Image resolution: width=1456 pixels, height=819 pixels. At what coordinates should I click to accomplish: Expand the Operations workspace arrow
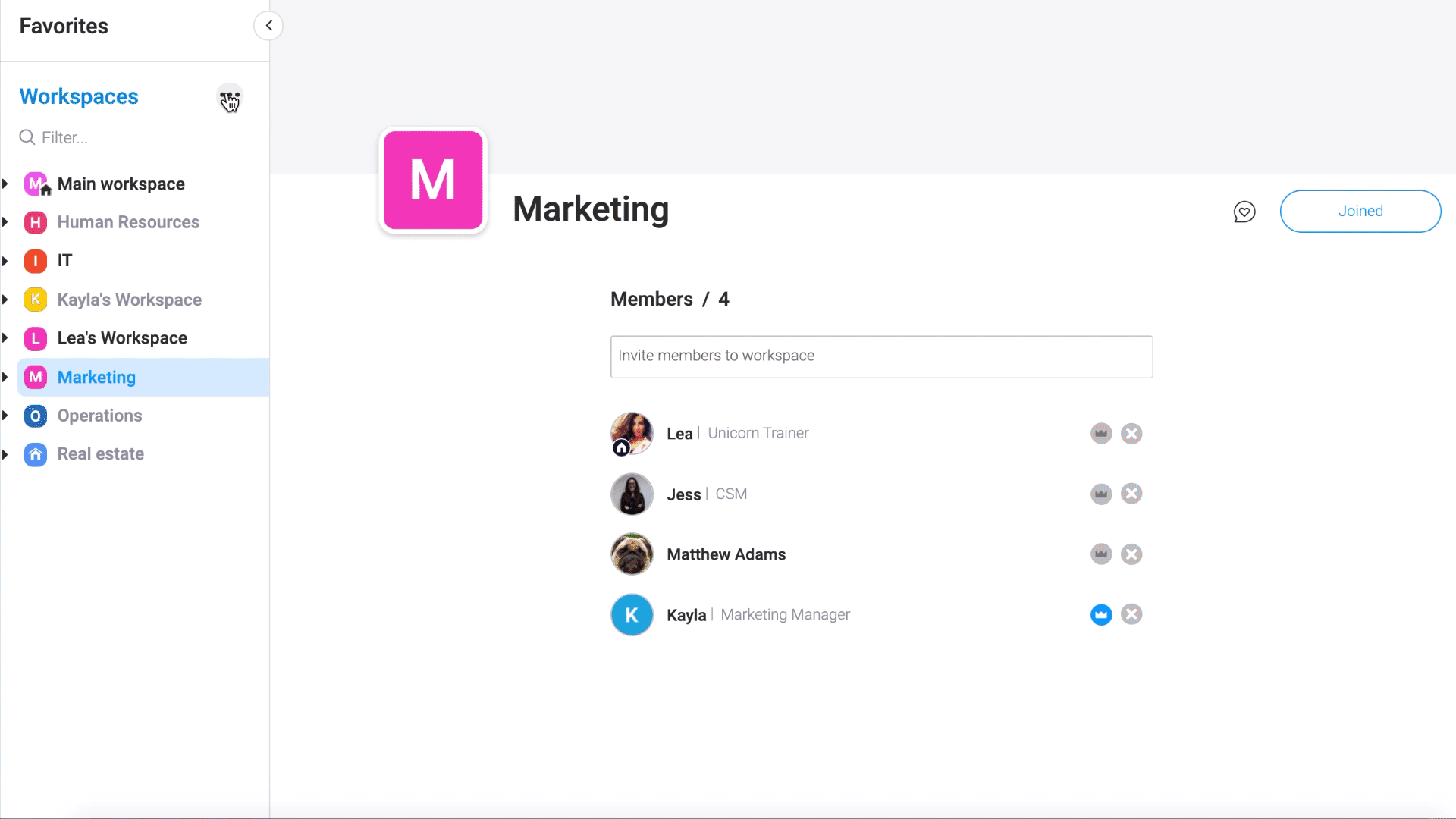click(x=5, y=416)
